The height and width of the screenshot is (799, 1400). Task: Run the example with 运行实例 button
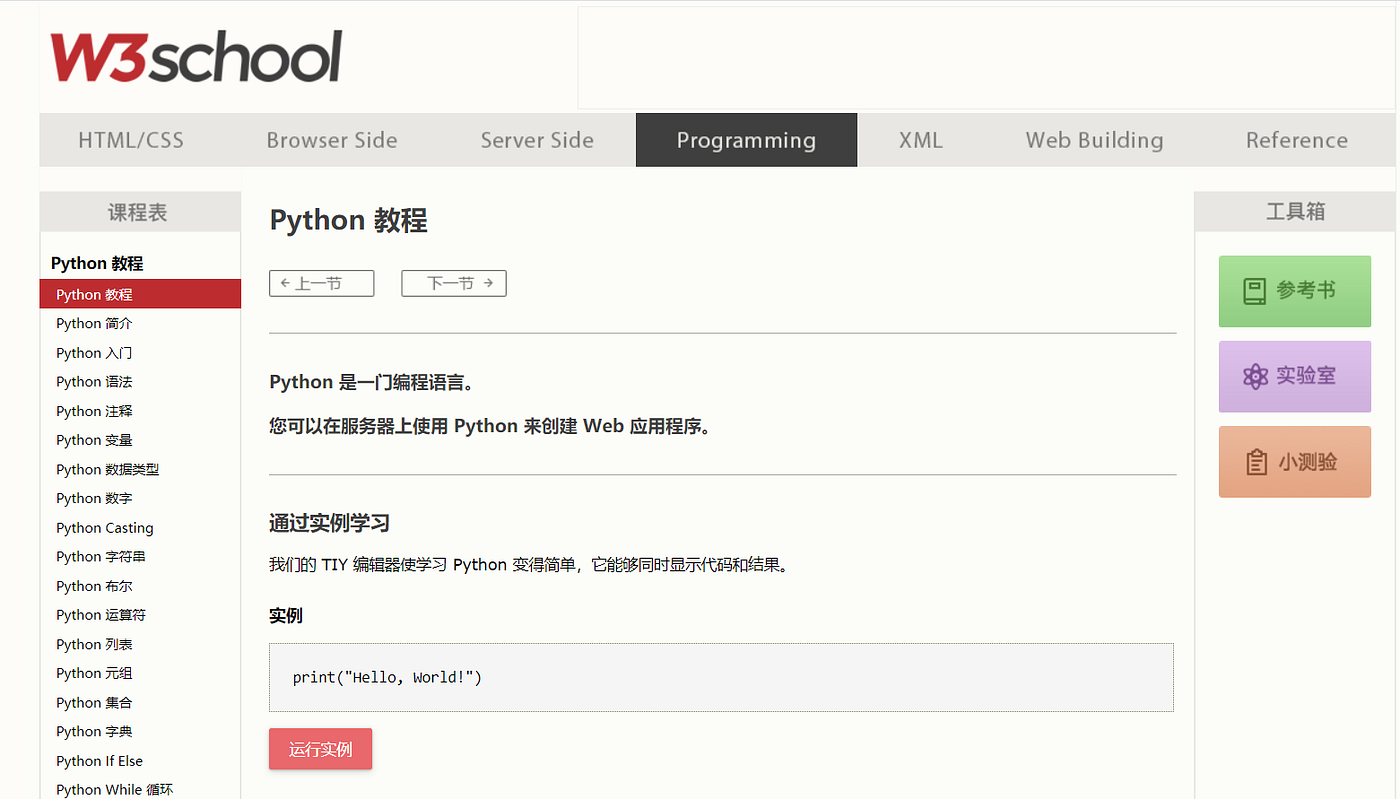tap(320, 748)
